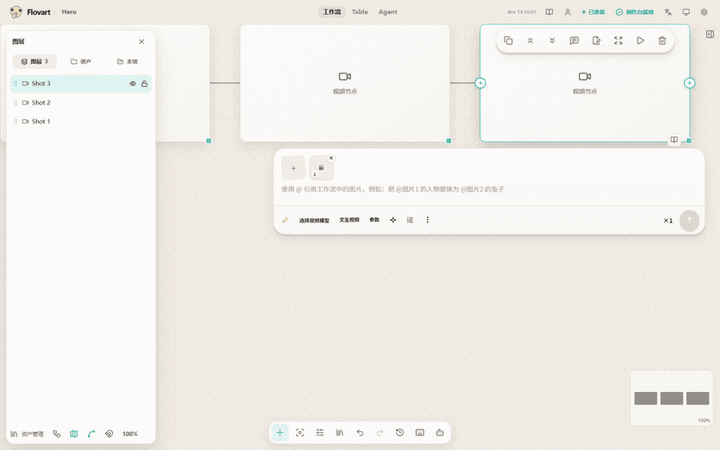Click the 译 translate prompt icon
Viewport: 720px width, 450px height.
(x=410, y=220)
